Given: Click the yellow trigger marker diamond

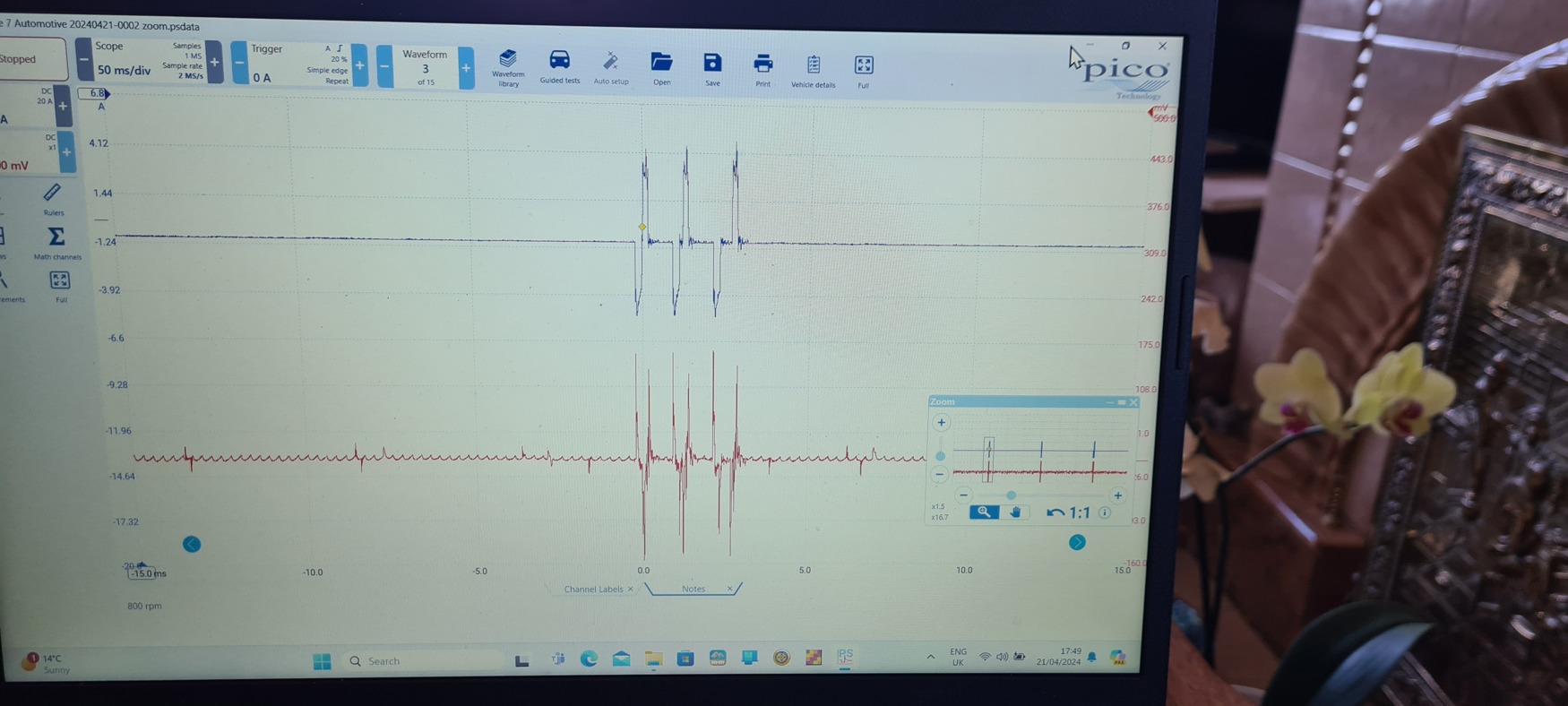Looking at the screenshot, I should click(642, 227).
